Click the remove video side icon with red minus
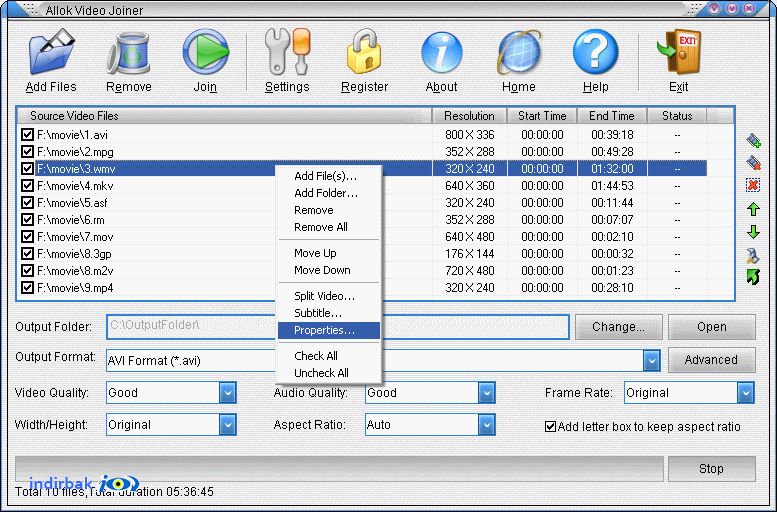This screenshot has width=777, height=512. pos(753,163)
